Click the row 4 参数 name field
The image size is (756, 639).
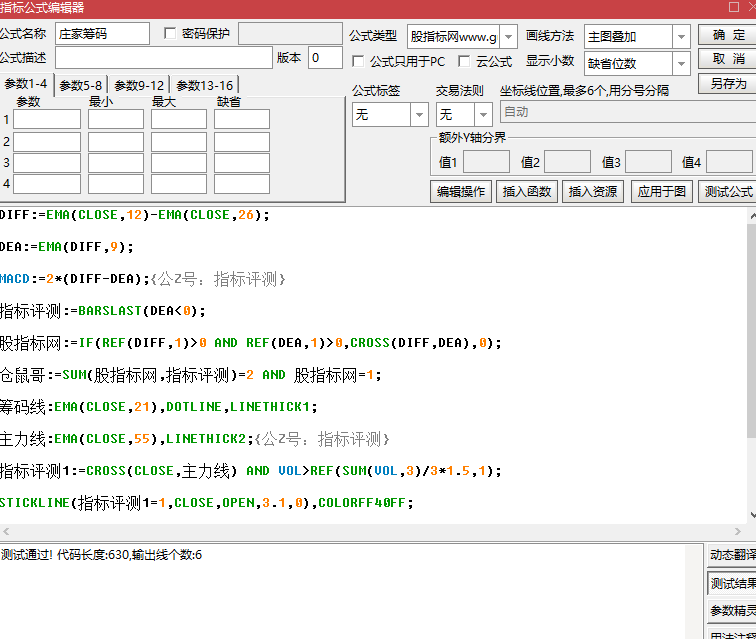[x=47, y=184]
